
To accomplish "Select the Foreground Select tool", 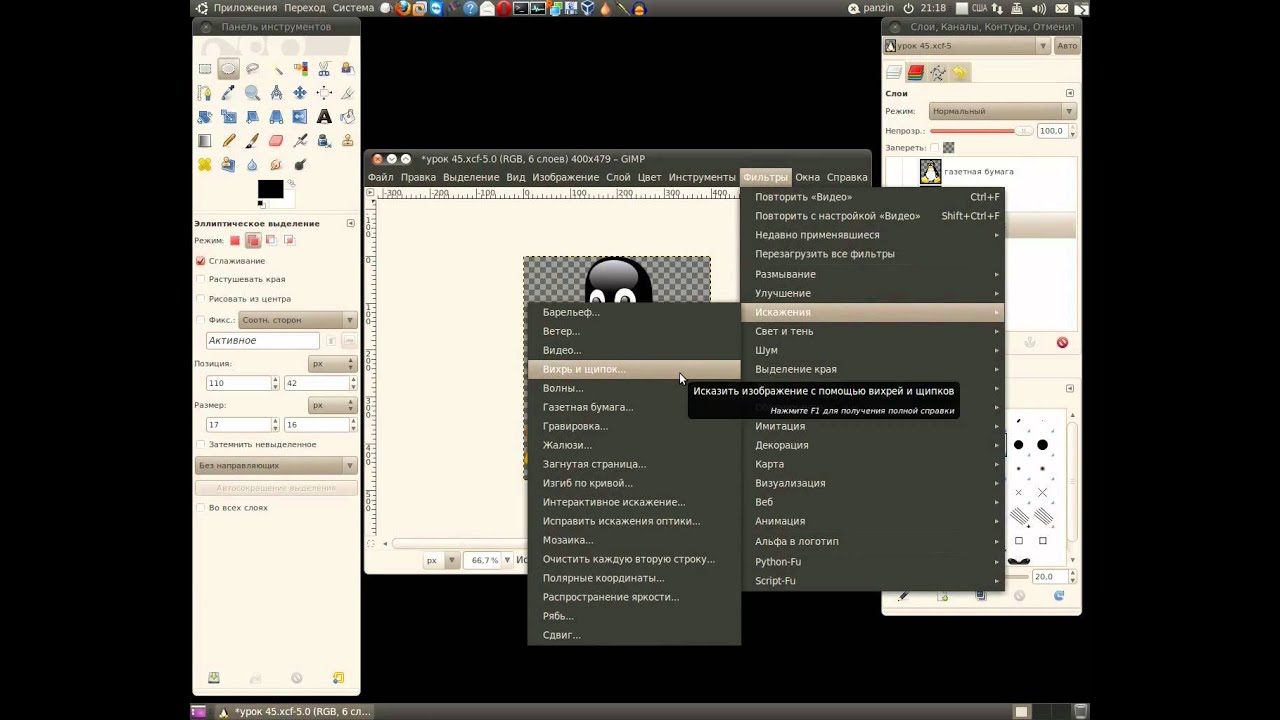I will 348,69.
